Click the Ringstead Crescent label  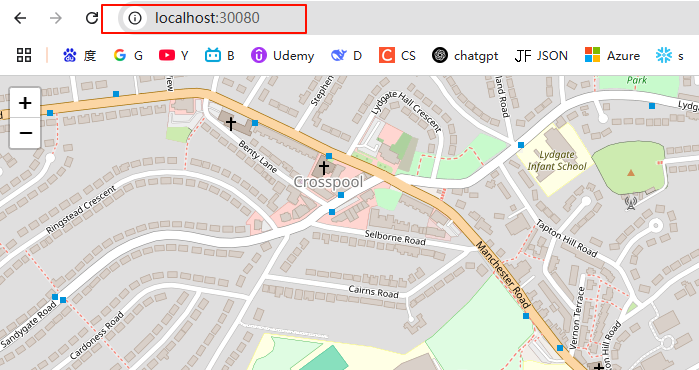81,209
